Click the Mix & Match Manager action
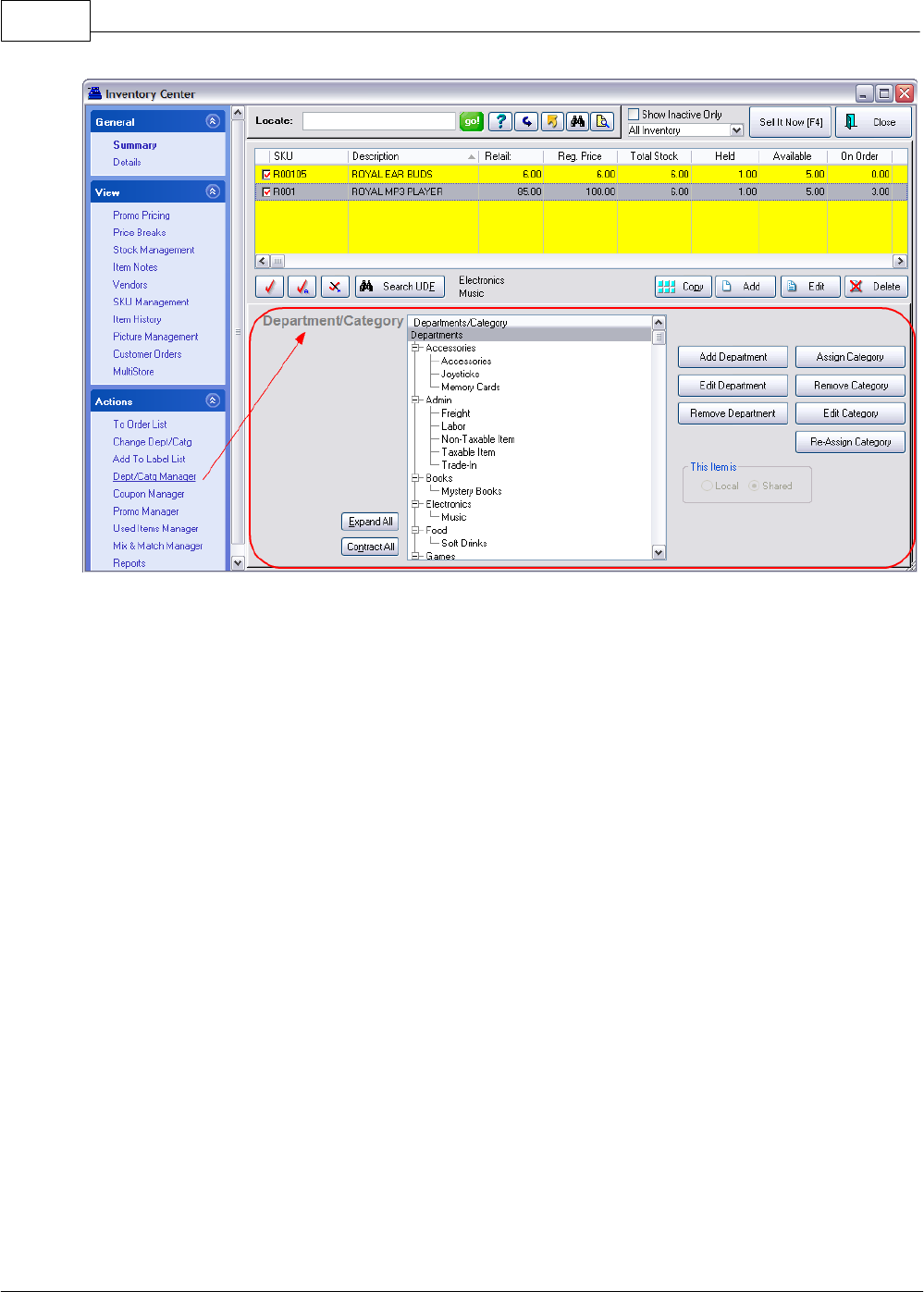This screenshot has width=924, height=1292. (x=157, y=546)
